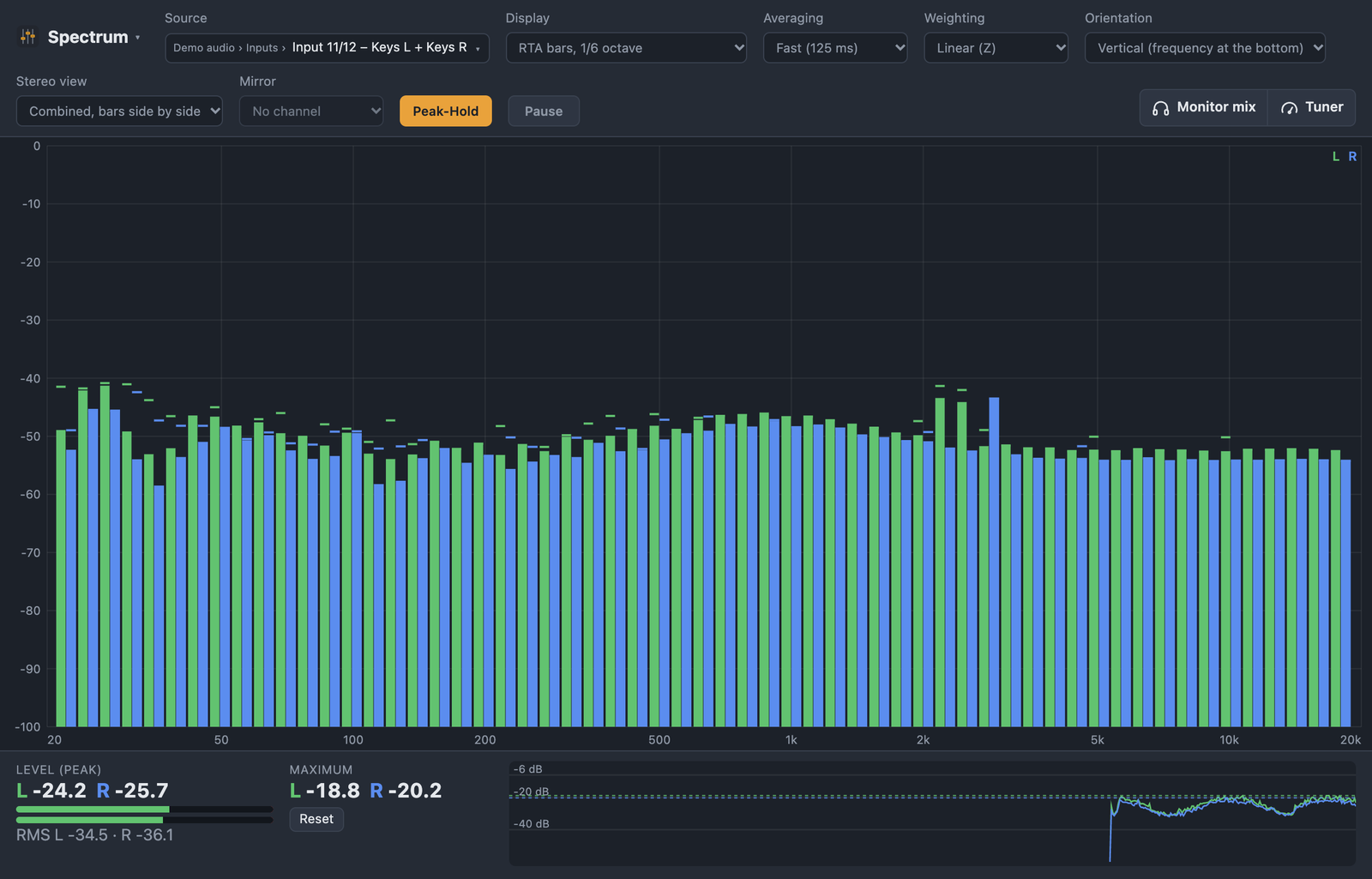Reset the maximum level readout

coord(316,819)
